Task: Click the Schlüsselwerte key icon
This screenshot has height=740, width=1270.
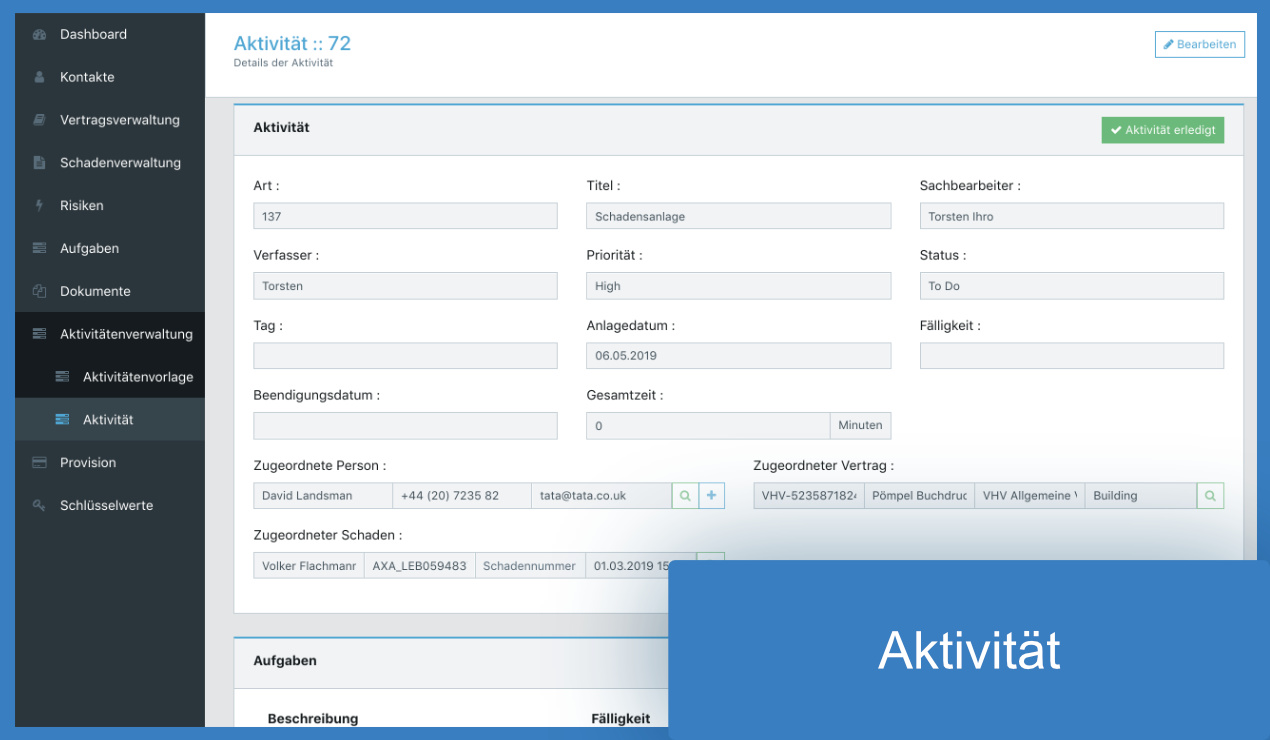Action: coord(40,506)
